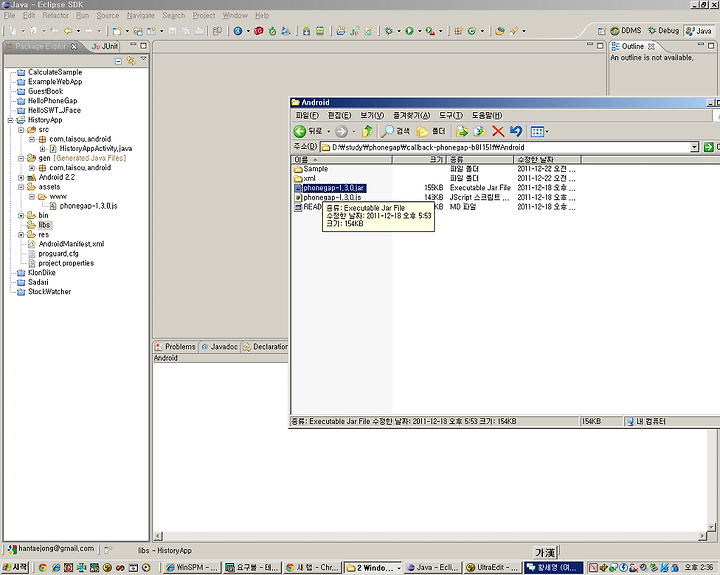This screenshot has width=720, height=575.
Task: Open the Run button dropdown arrow in Eclipse
Action: (x=419, y=31)
